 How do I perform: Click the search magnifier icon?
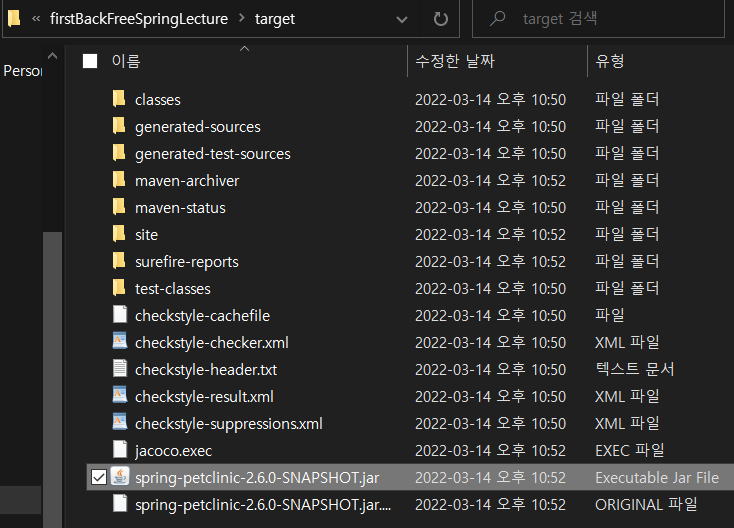[x=497, y=19]
